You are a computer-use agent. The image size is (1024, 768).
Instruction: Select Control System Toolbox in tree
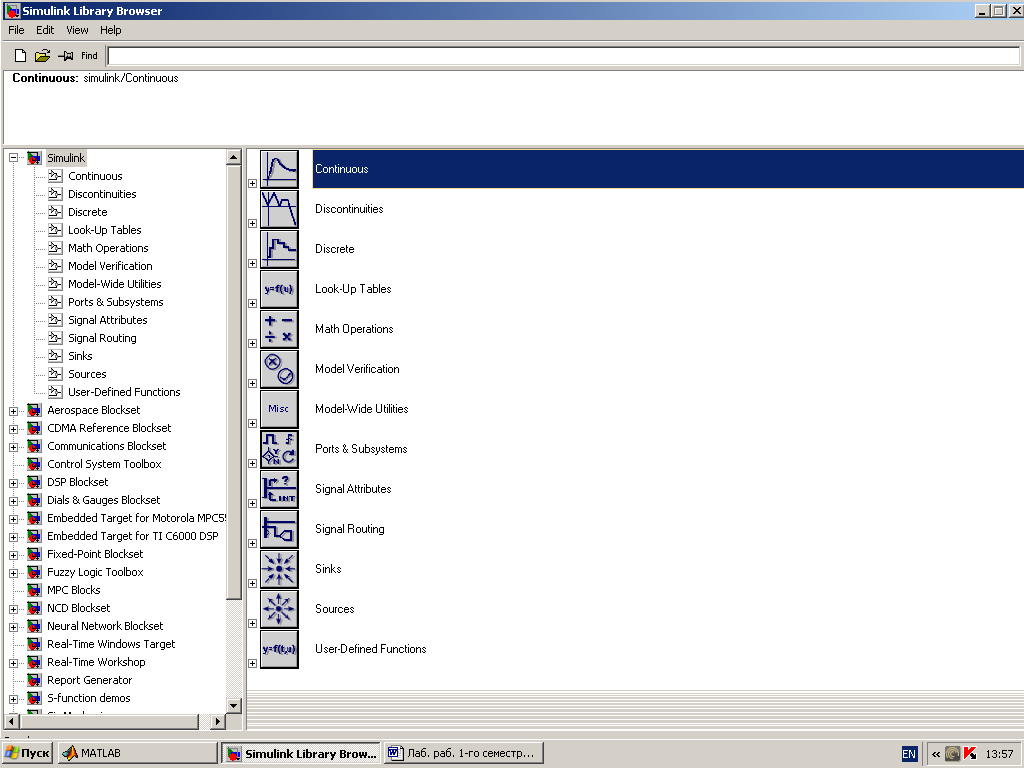point(104,464)
